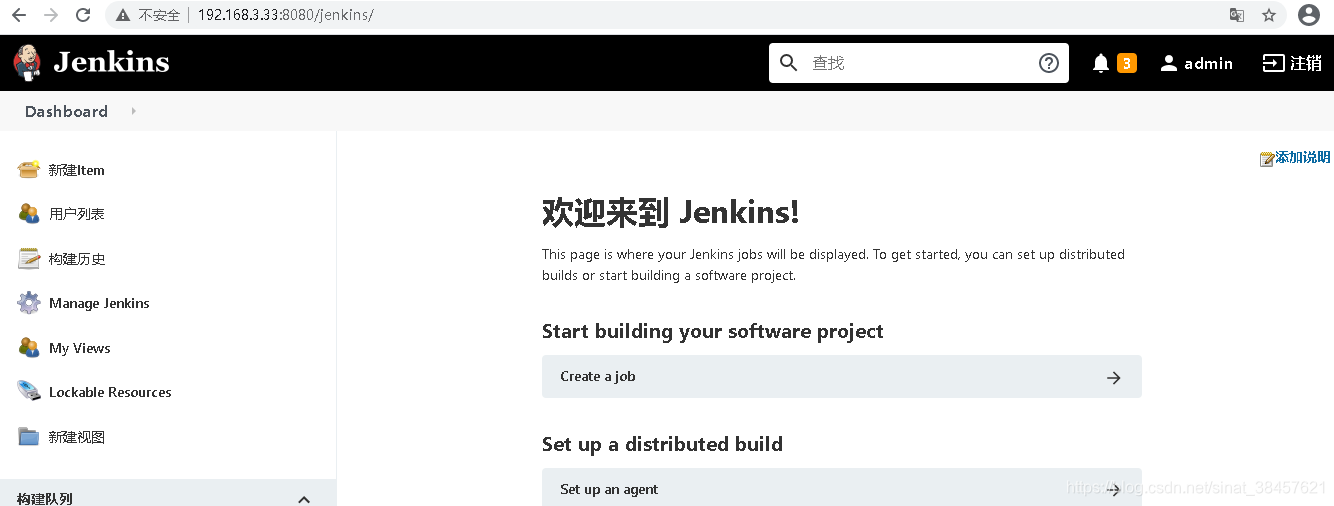Click the Set up a distributed build heading
The height and width of the screenshot is (506, 1334).
(662, 444)
